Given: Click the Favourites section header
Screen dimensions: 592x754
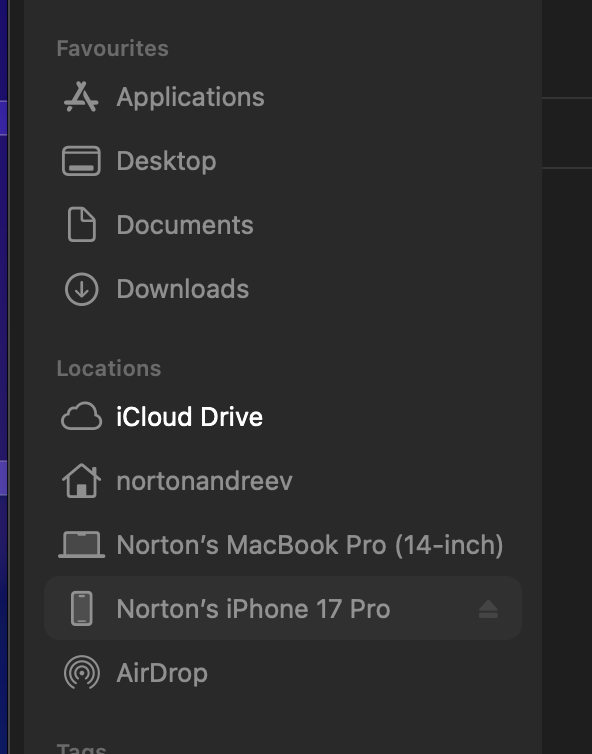Looking at the screenshot, I should [113, 49].
